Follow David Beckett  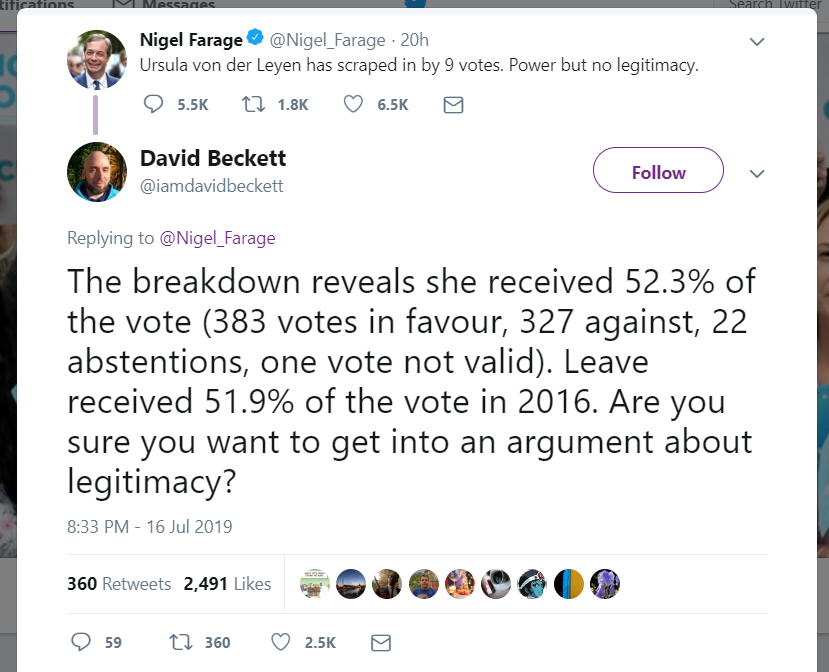tap(658, 171)
